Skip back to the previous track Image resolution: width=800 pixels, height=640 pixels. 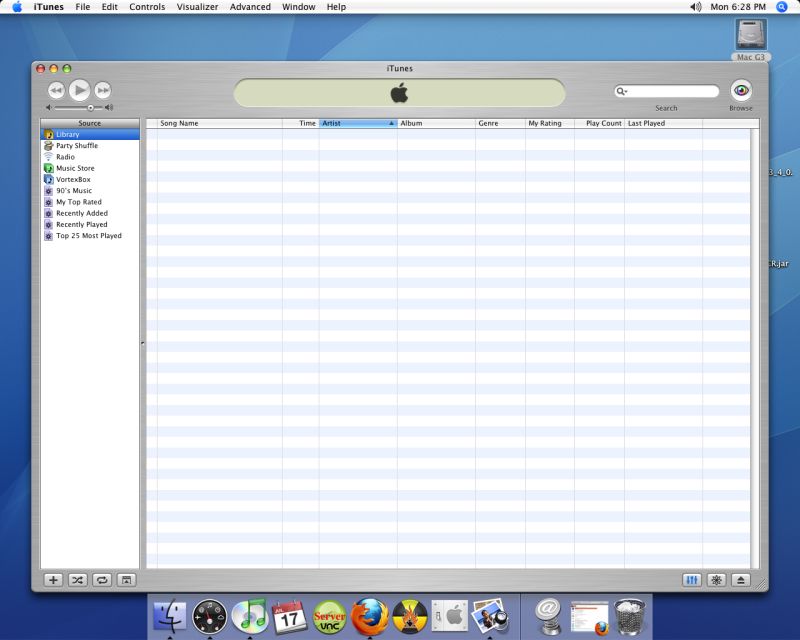pyautogui.click(x=56, y=90)
